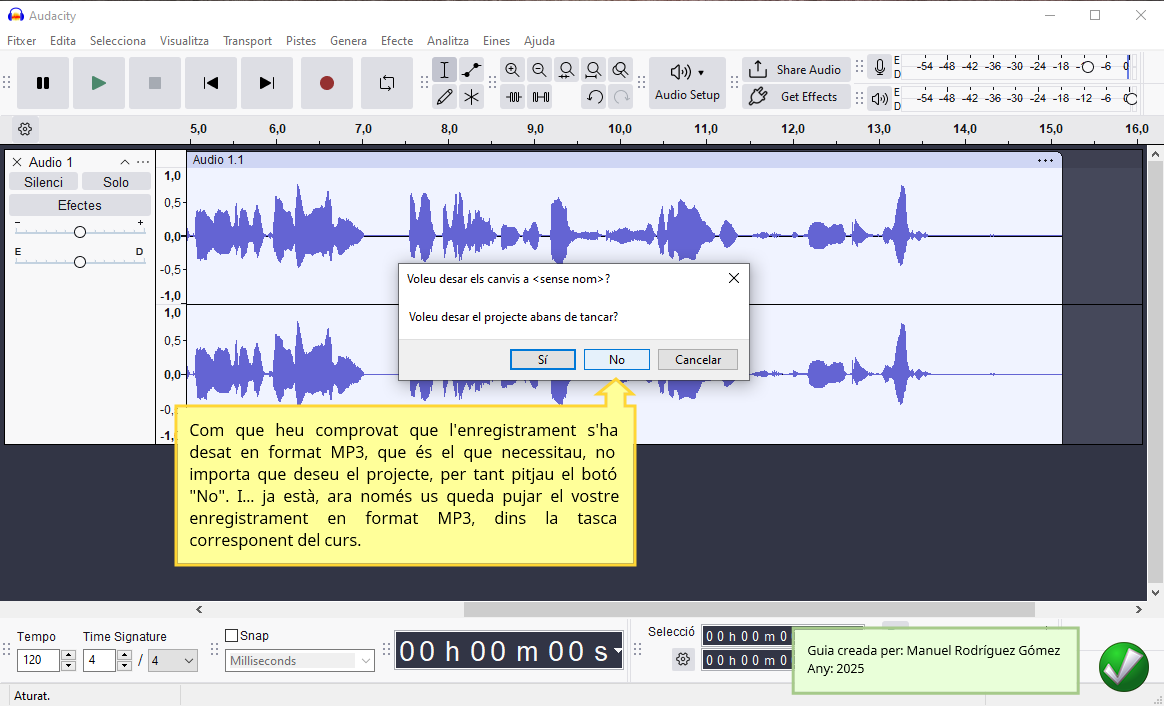
Task: Click the record meter microphone icon
Action: click(880, 67)
